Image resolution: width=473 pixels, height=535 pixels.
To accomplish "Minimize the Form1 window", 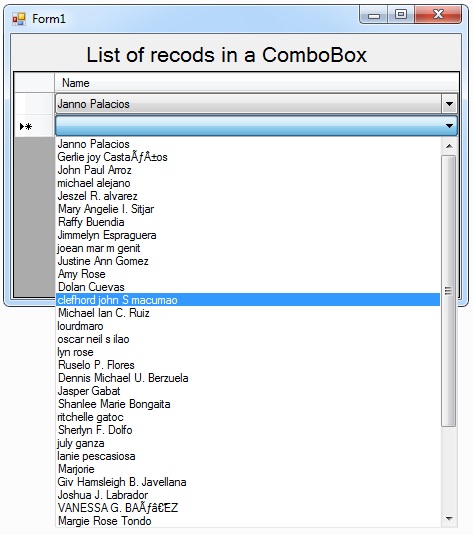I will coord(374,15).
